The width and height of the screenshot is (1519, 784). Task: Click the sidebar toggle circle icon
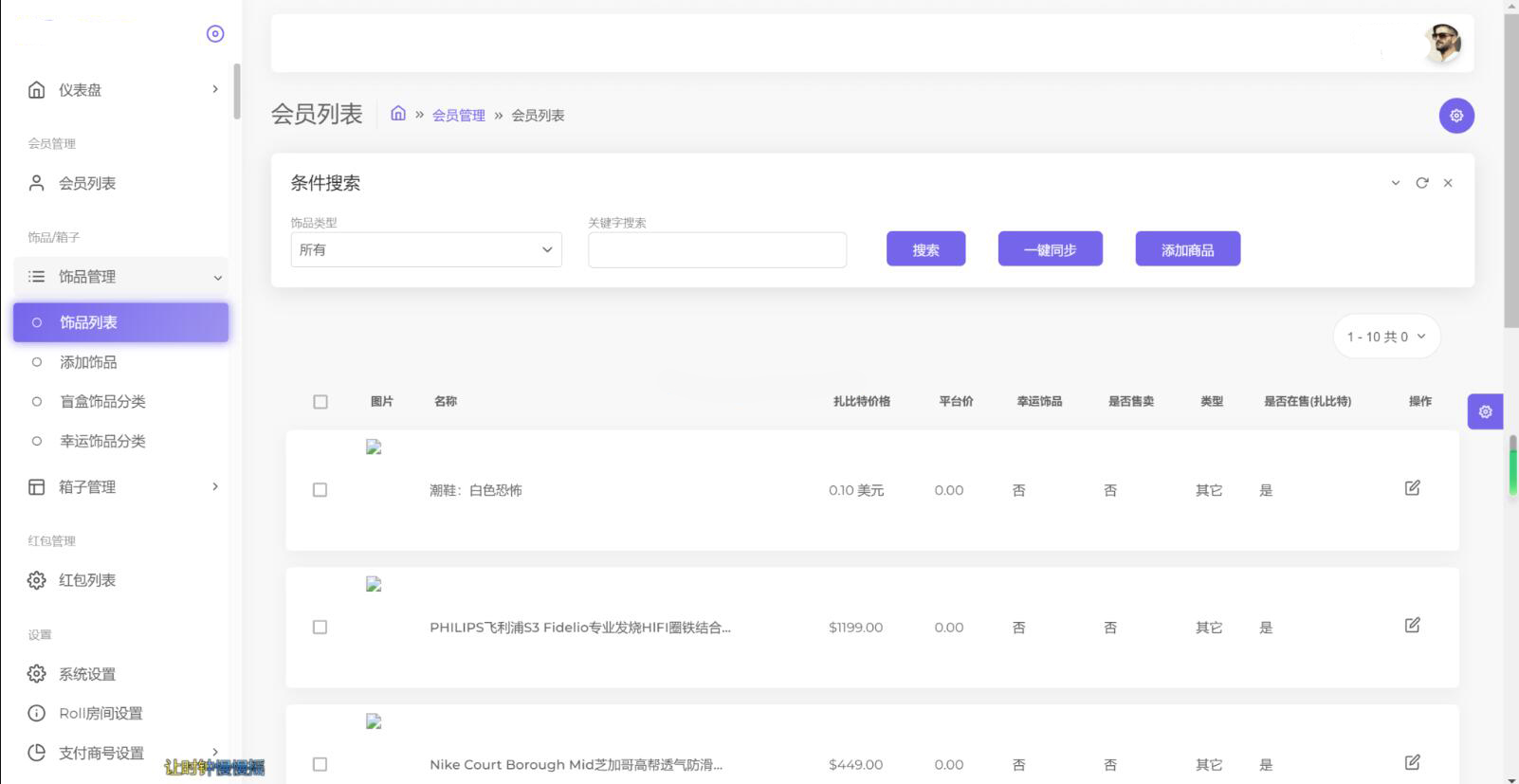[x=215, y=34]
